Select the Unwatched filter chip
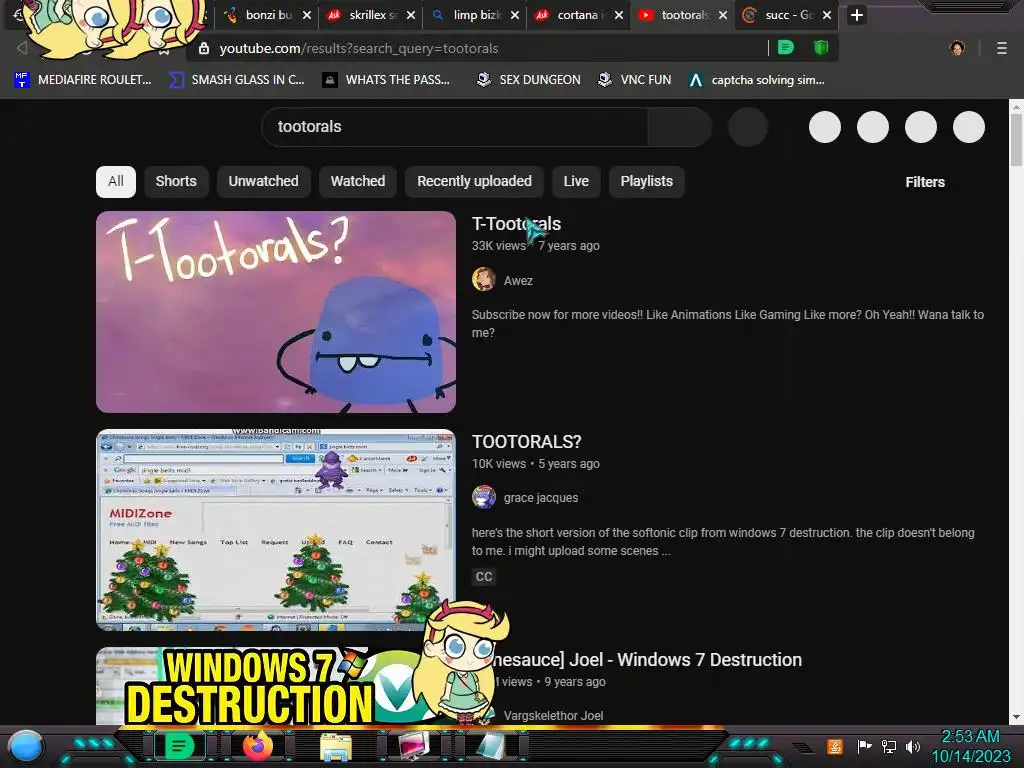1024x768 pixels. [263, 182]
